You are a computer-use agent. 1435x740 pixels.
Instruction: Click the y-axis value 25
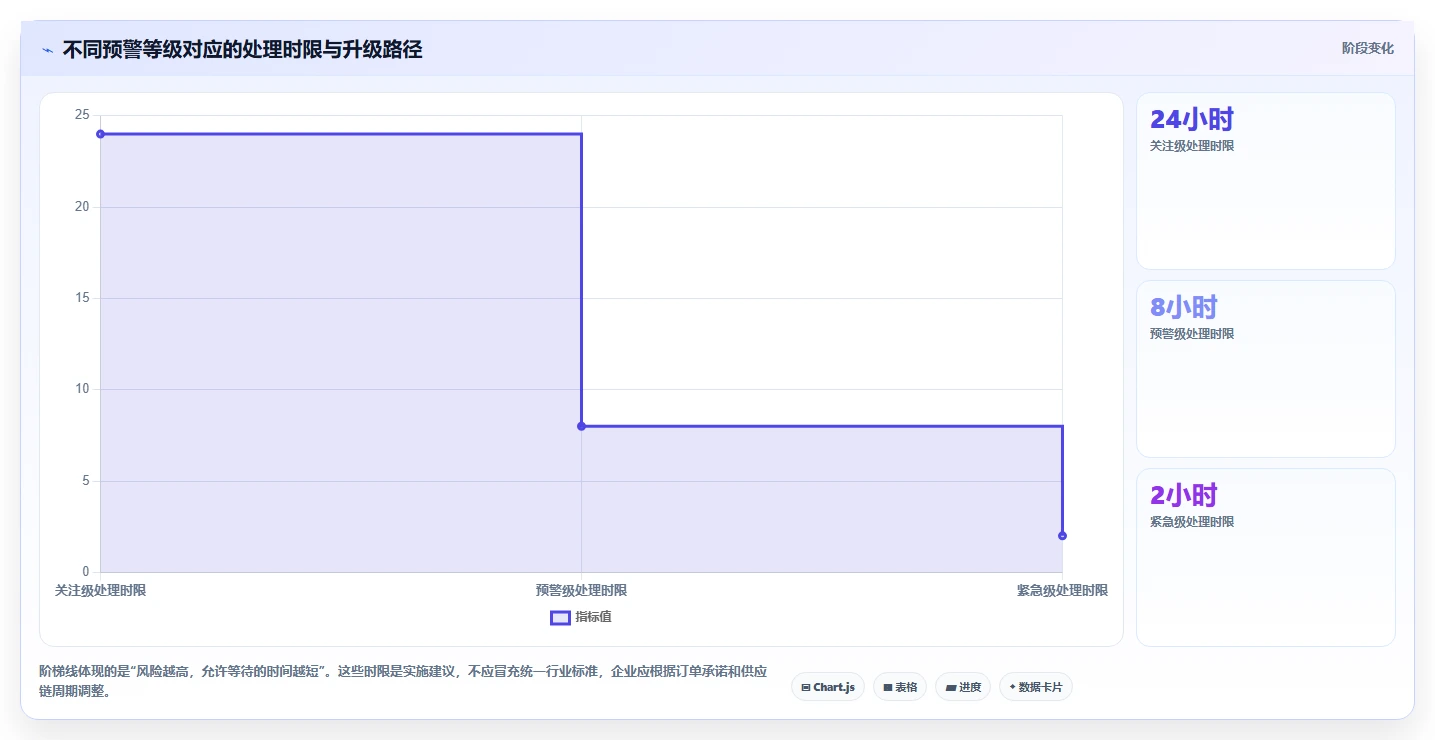click(82, 115)
